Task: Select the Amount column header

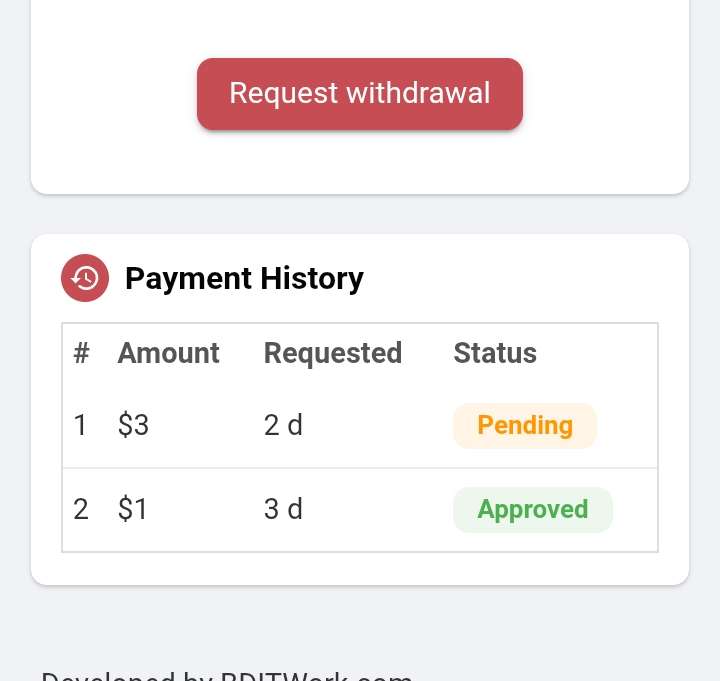Action: tap(169, 353)
